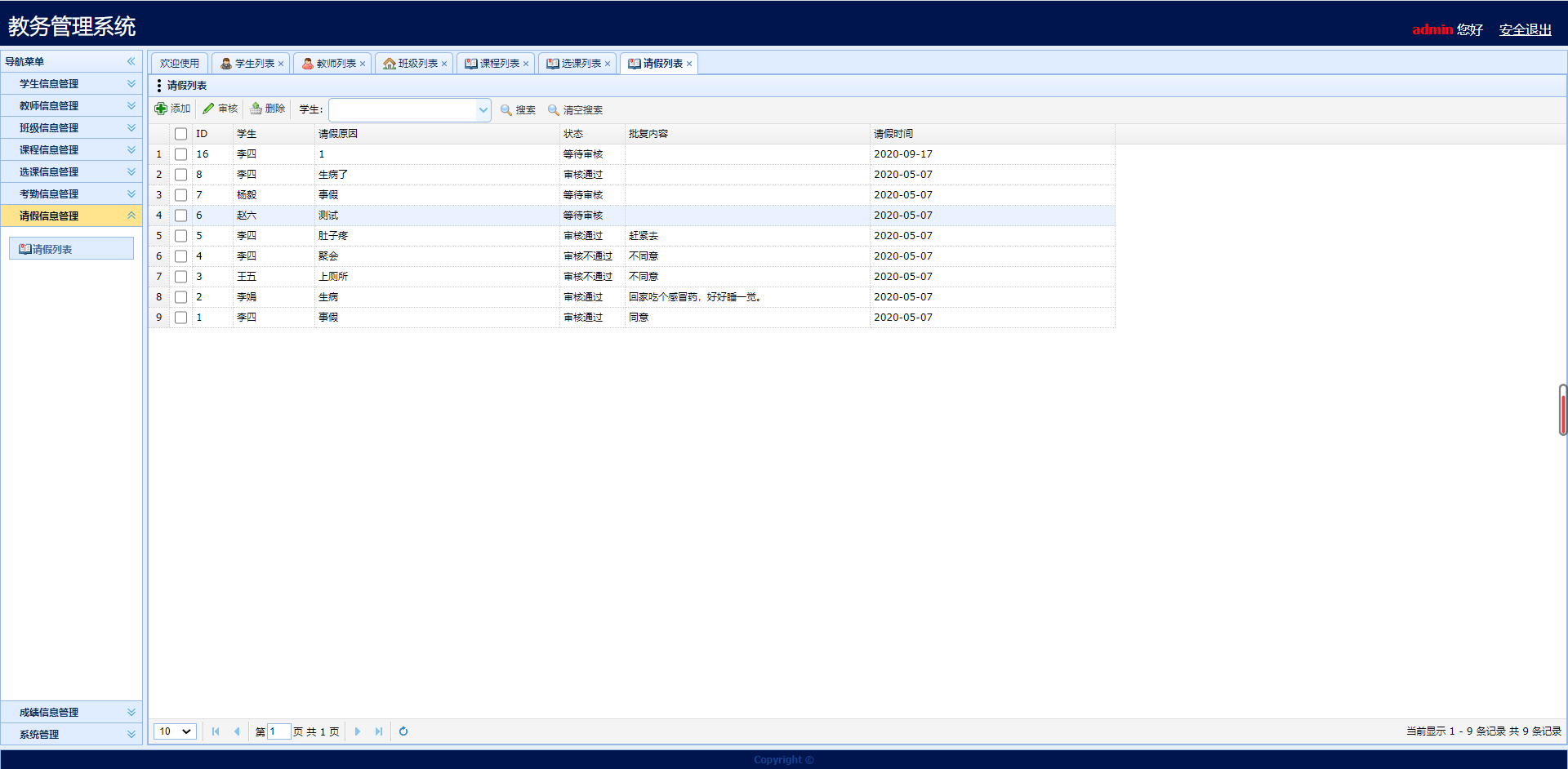Select checkbox for 赵六 leave record
1568x769 pixels.
point(181,216)
